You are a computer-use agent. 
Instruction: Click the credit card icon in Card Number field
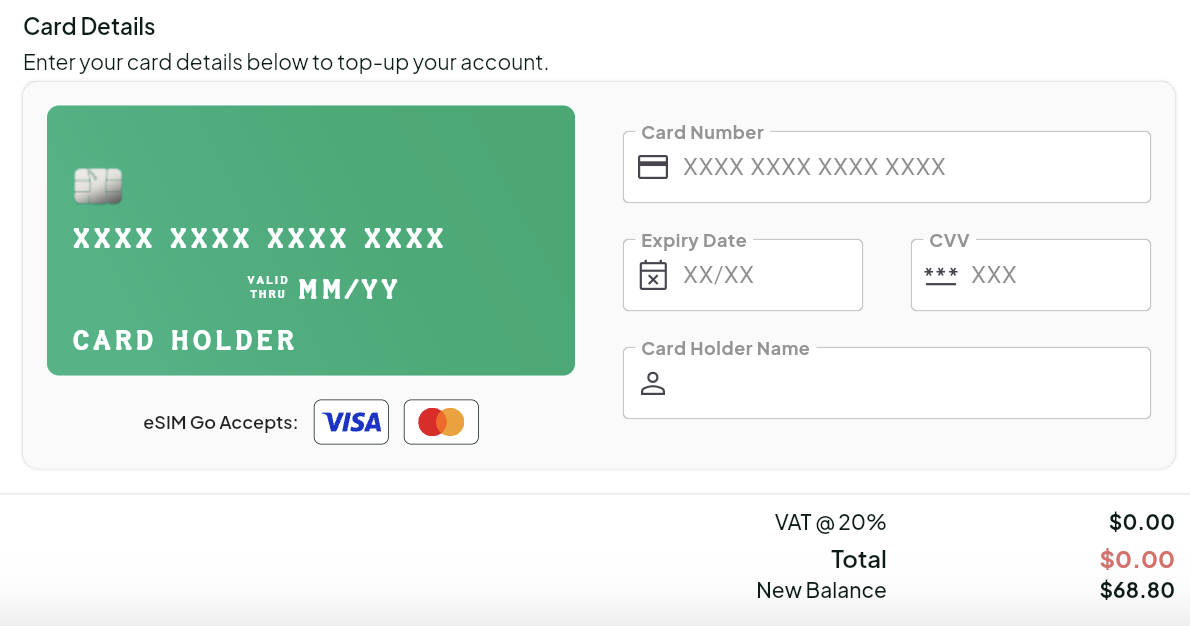pos(653,167)
